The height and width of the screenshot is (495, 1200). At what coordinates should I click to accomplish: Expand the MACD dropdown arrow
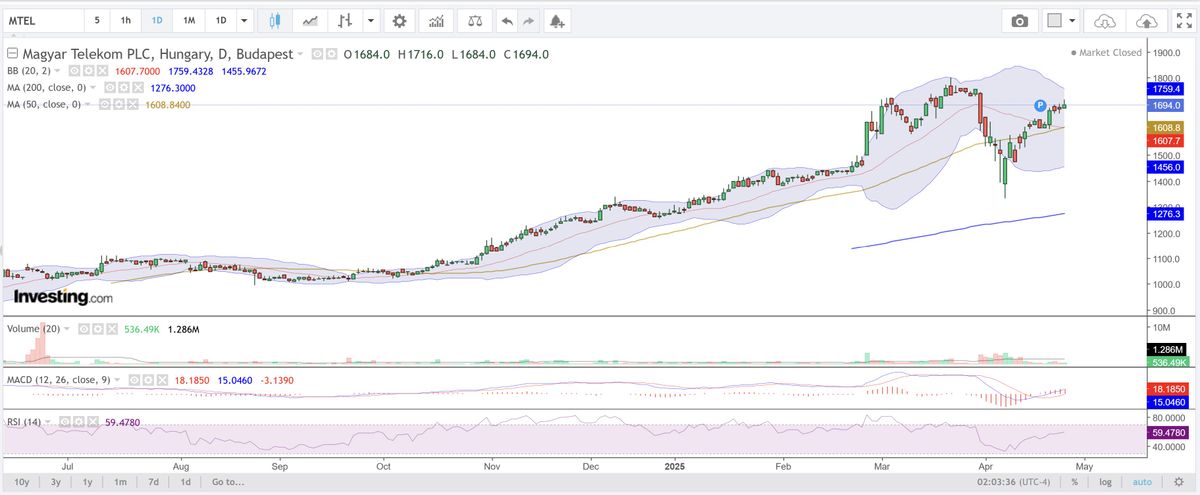pos(117,380)
